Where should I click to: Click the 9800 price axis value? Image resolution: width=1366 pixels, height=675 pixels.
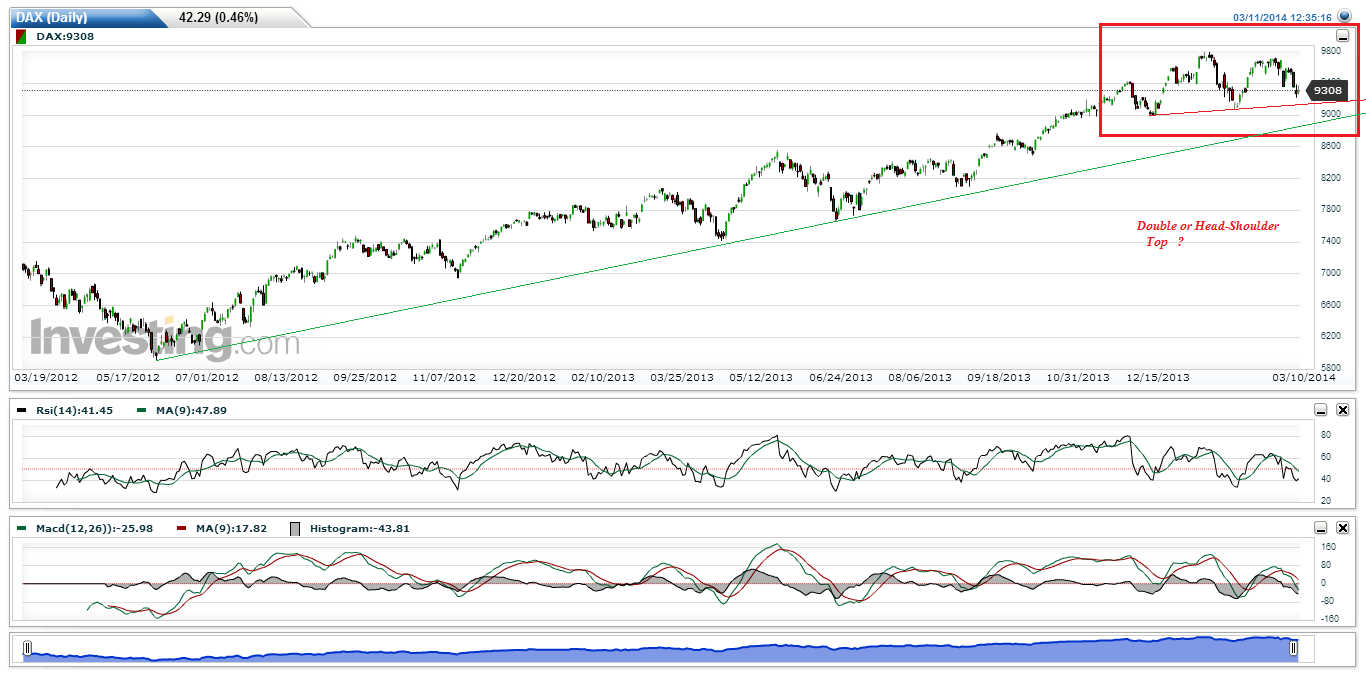tap(1329, 50)
